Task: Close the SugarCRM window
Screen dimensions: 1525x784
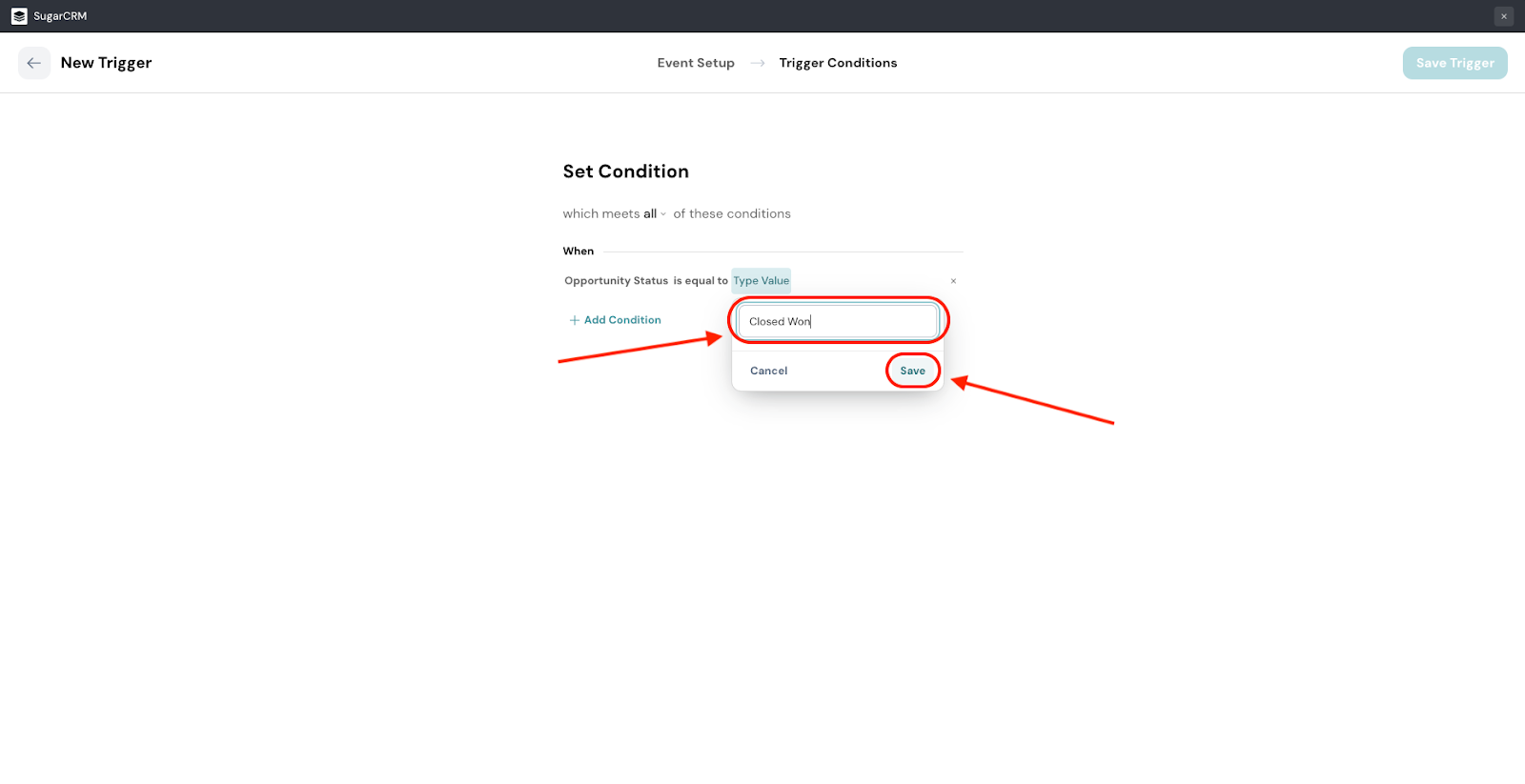Action: tap(1504, 16)
